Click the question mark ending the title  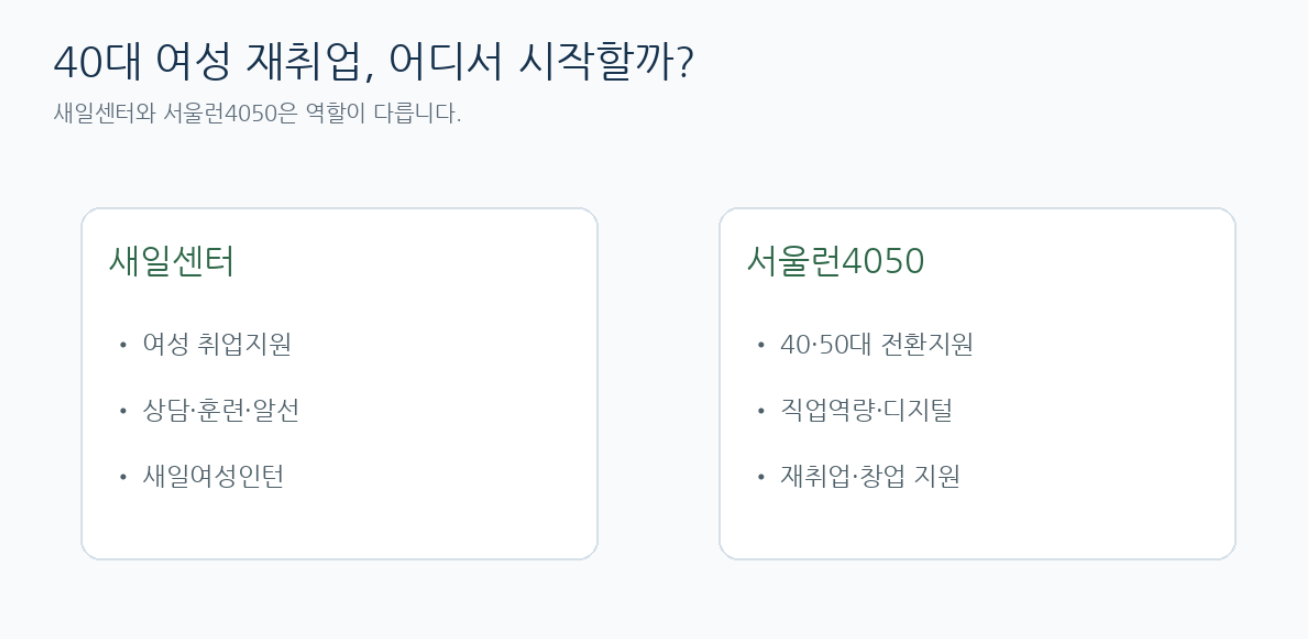point(683,63)
